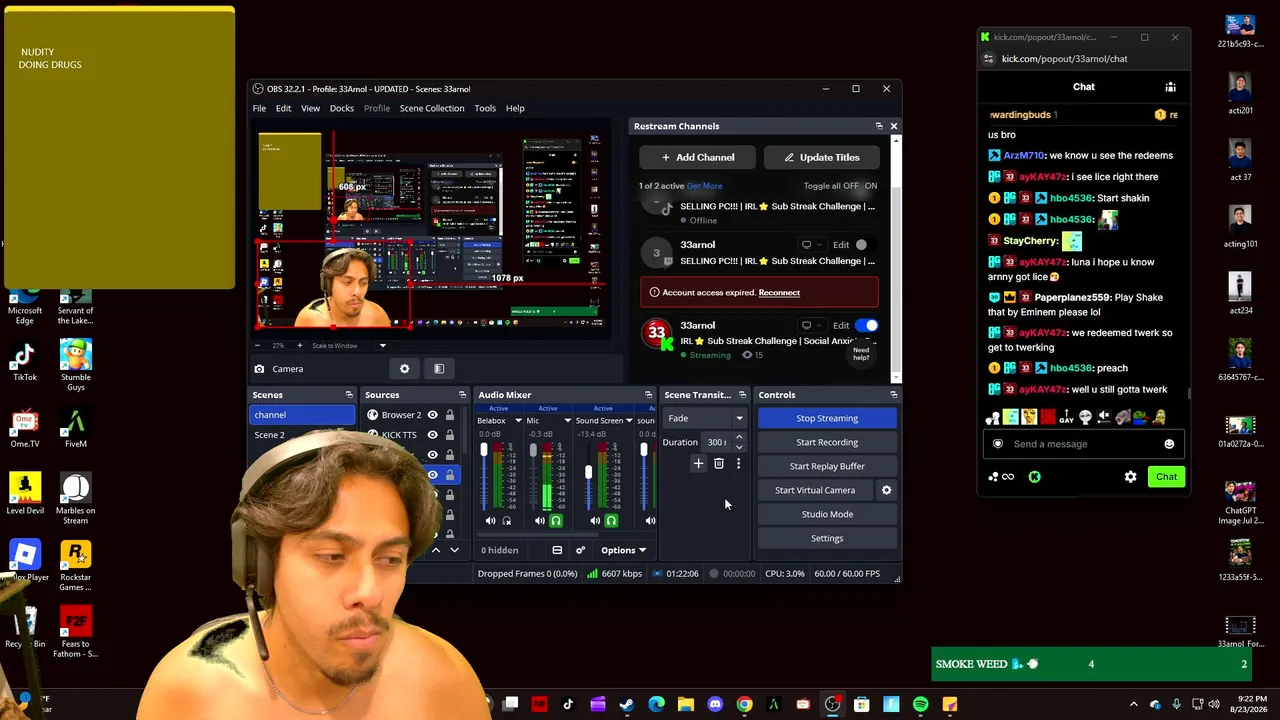The width and height of the screenshot is (1280, 720).
Task: Adjust the Mic volume slider
Action: [x=533, y=452]
